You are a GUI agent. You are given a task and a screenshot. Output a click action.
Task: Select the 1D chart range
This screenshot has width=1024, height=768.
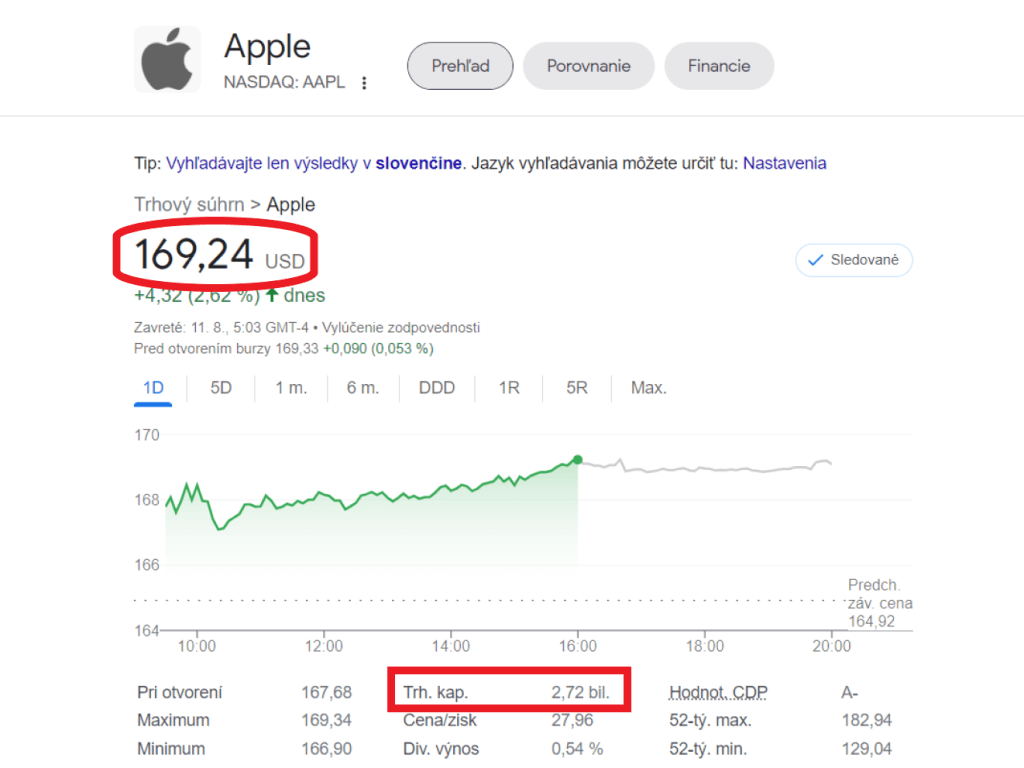pos(153,388)
